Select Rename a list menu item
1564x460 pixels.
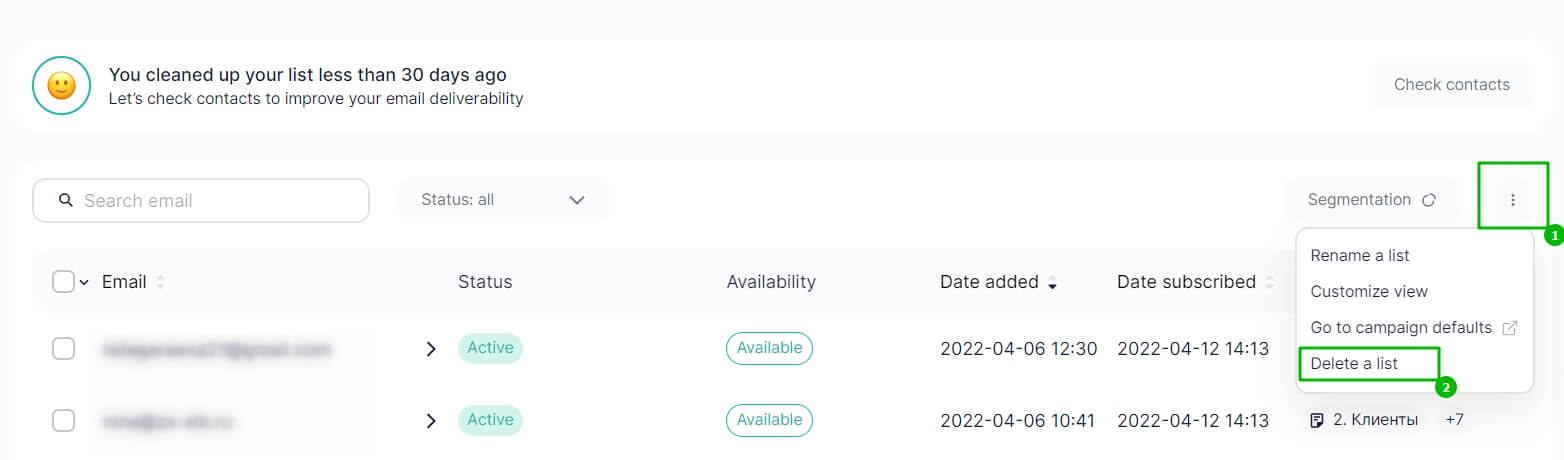click(1359, 256)
